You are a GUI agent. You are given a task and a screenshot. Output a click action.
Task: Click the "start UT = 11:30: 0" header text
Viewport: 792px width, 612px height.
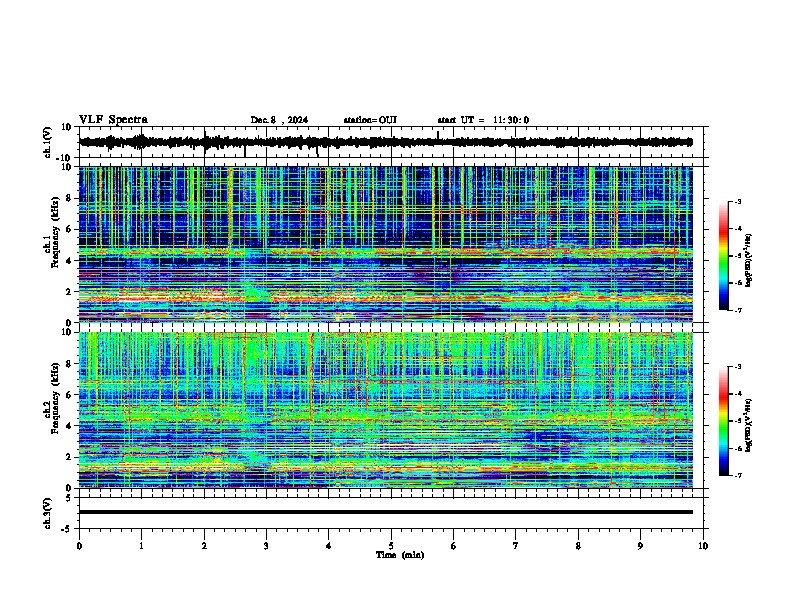point(483,120)
